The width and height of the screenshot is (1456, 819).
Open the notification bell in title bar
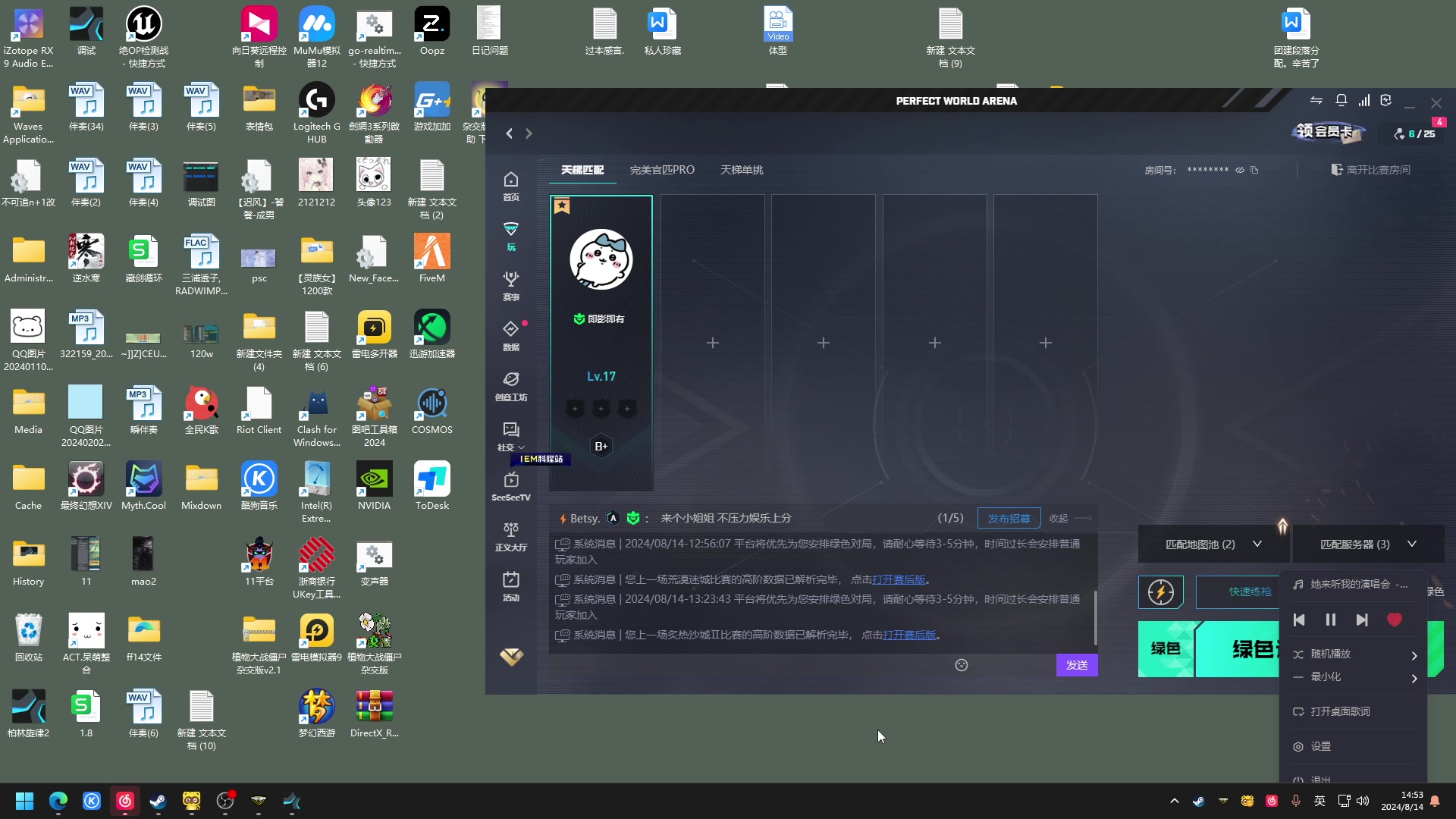click(x=1341, y=101)
